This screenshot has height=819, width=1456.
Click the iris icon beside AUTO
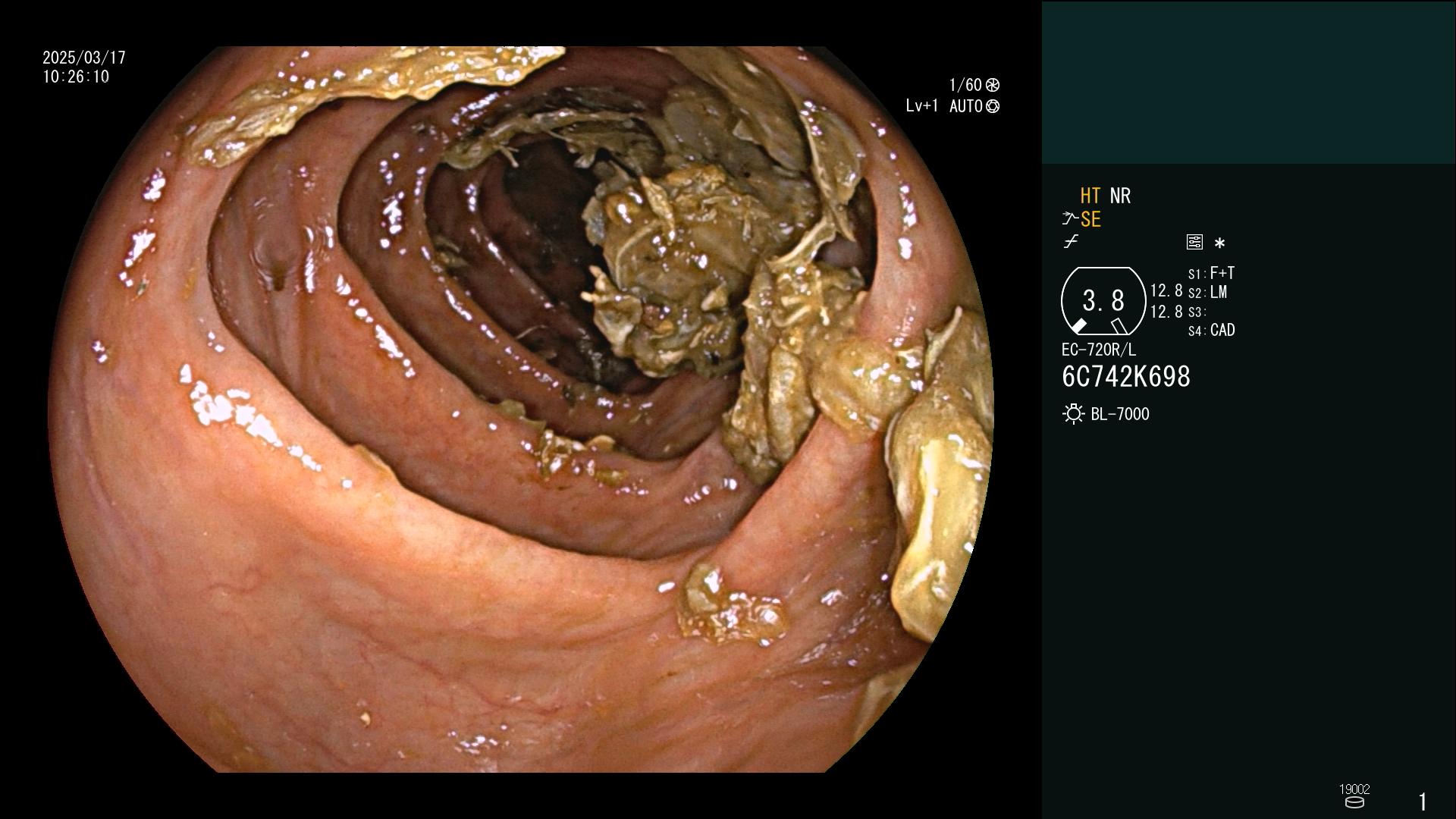pyautogui.click(x=993, y=106)
